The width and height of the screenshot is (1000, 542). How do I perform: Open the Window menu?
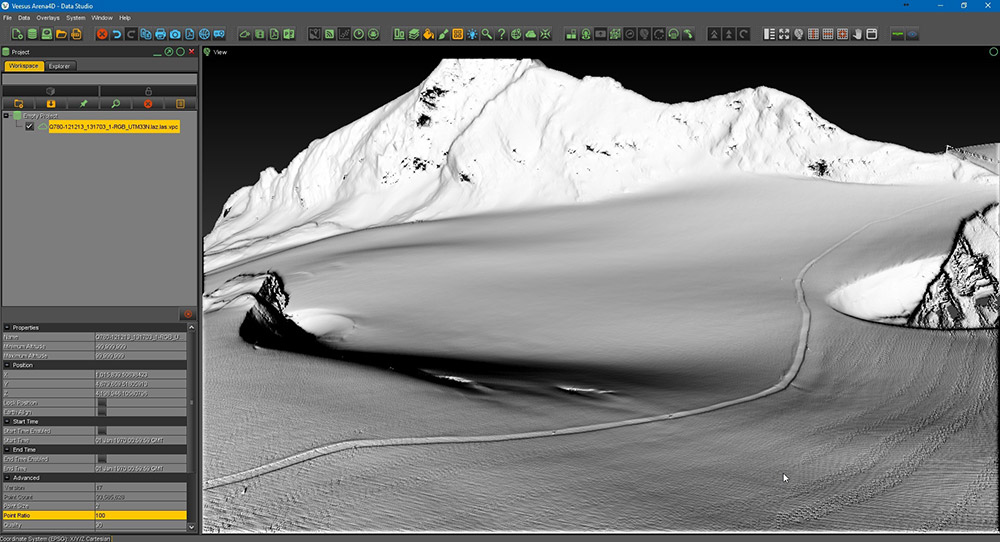tap(102, 18)
